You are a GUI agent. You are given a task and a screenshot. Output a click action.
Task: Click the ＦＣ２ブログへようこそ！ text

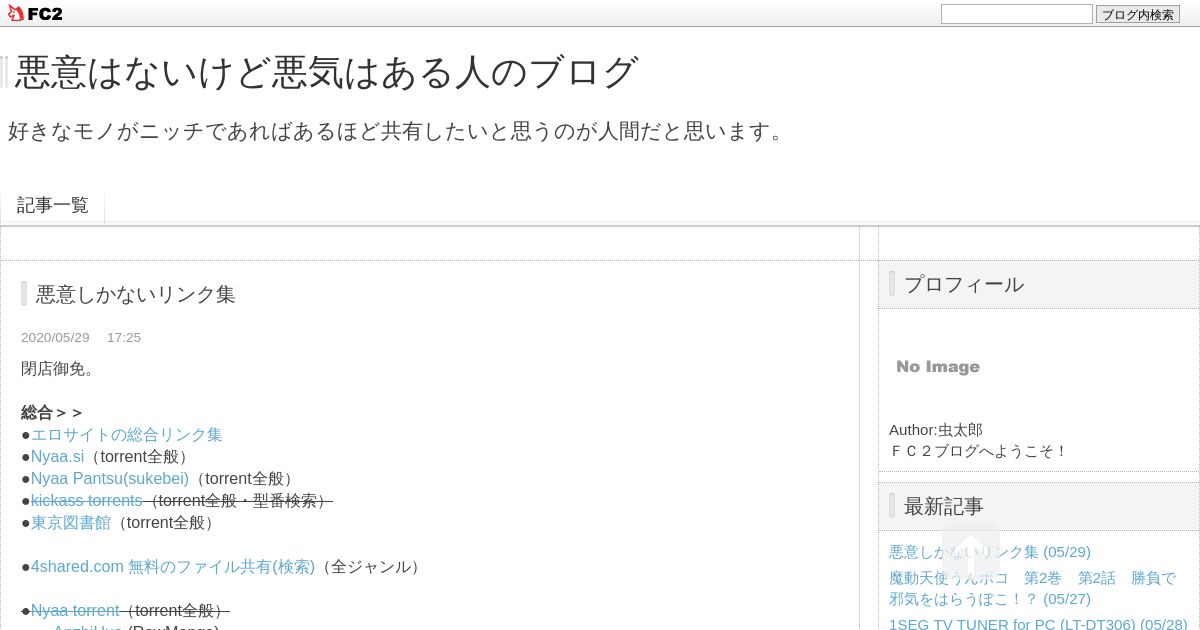(979, 451)
